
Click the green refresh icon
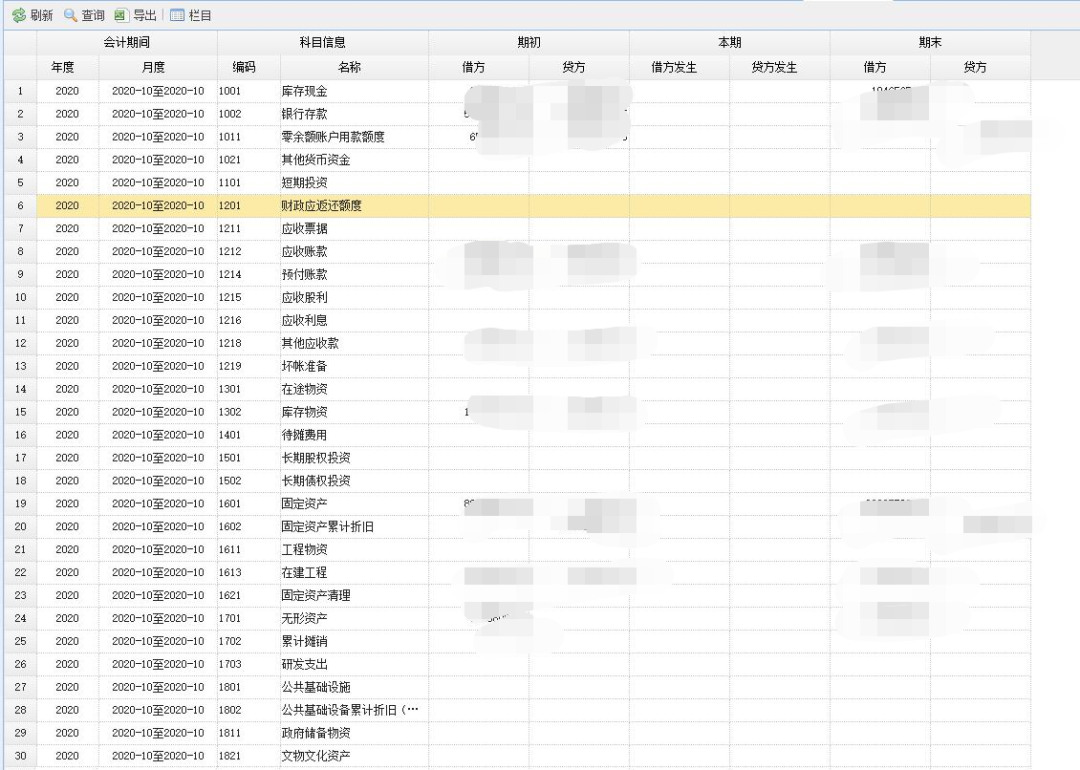[x=19, y=15]
